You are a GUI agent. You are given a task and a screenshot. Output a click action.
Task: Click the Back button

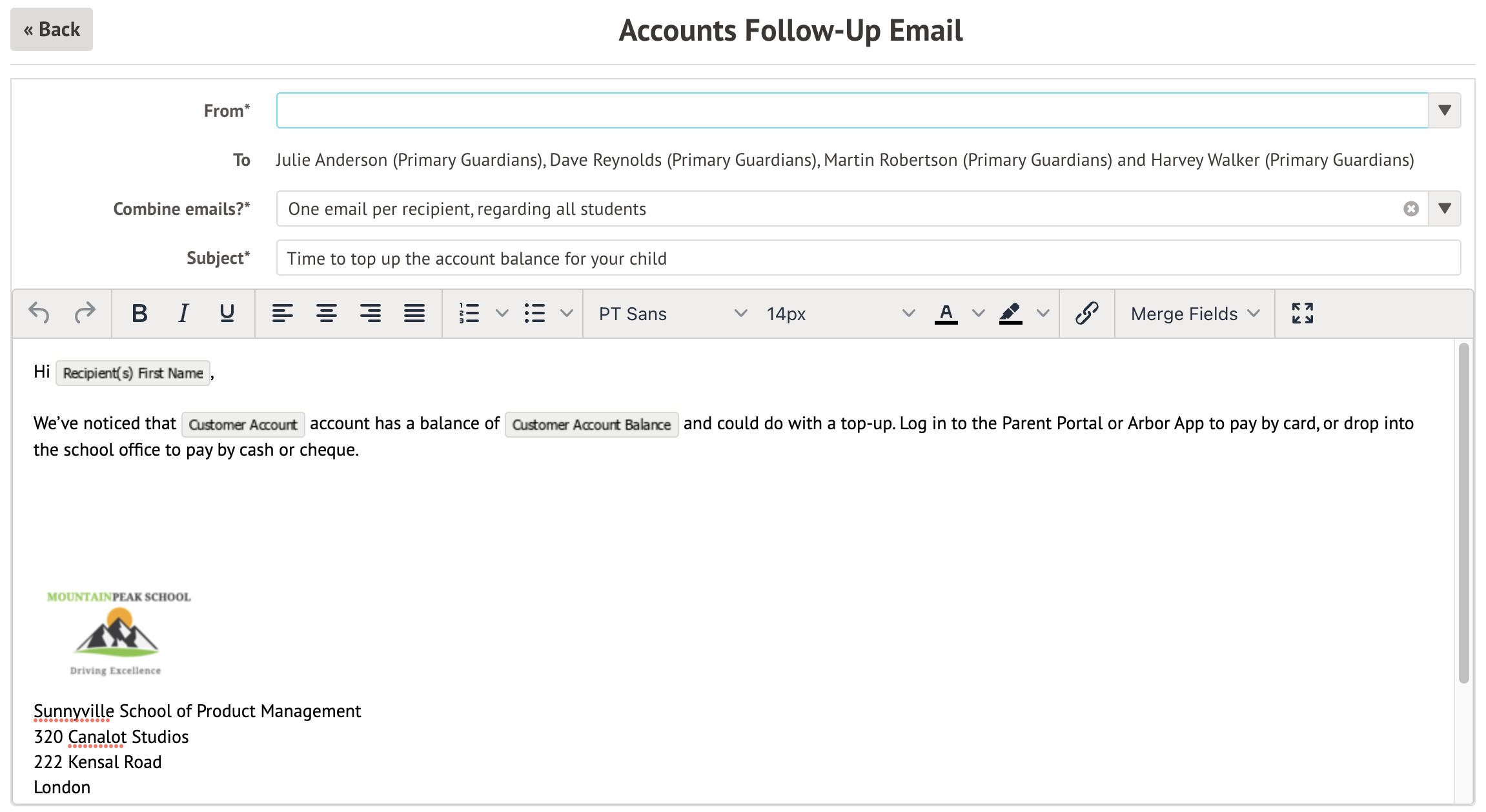coord(52,30)
